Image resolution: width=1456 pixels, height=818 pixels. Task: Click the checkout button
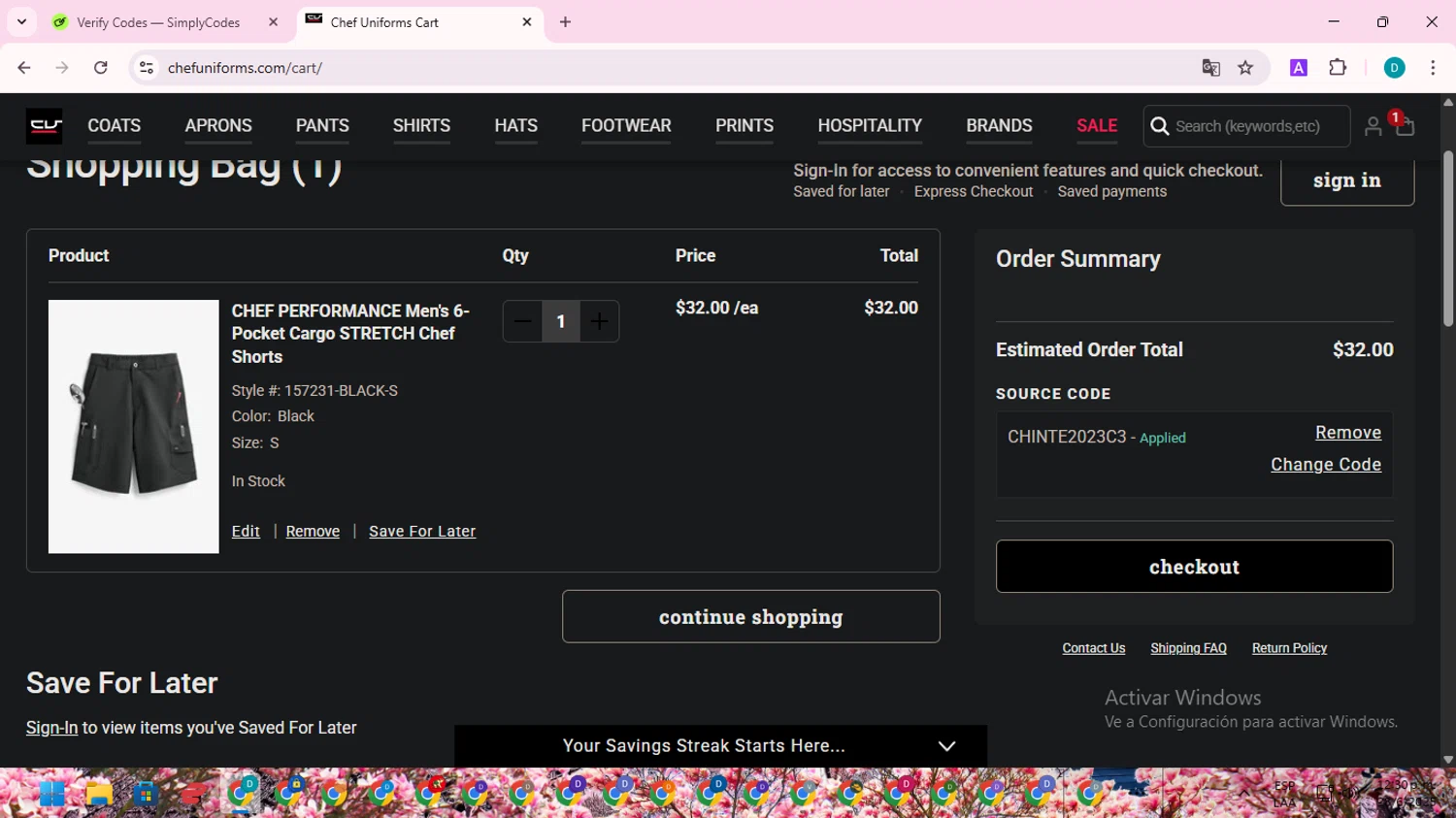(x=1194, y=567)
